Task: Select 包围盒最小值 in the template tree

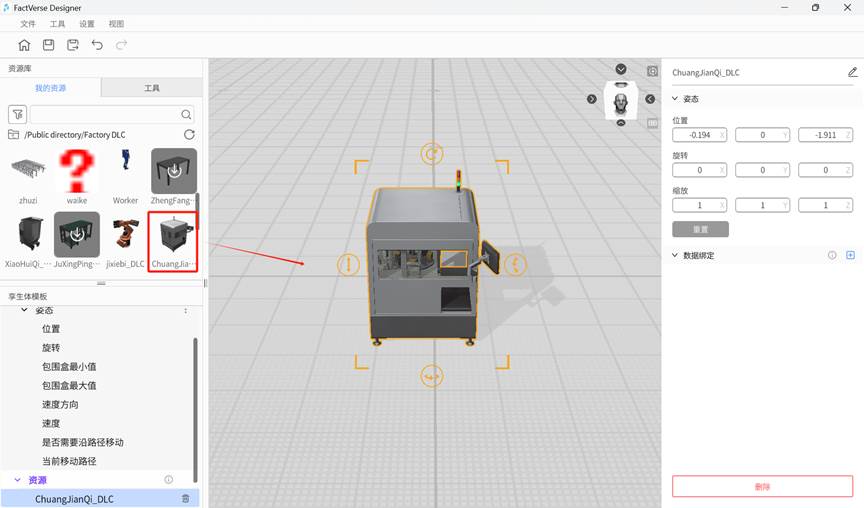Action: pos(69,366)
